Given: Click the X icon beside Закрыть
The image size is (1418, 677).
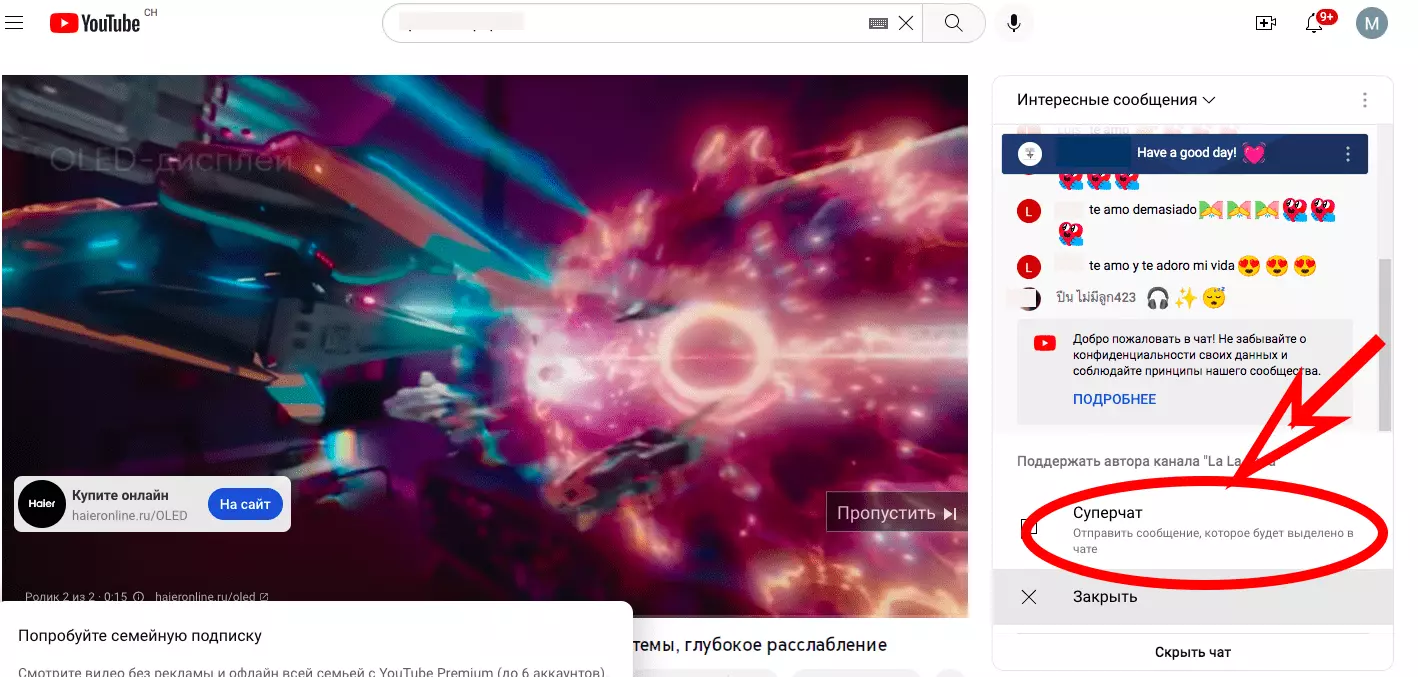Looking at the screenshot, I should tap(1029, 597).
